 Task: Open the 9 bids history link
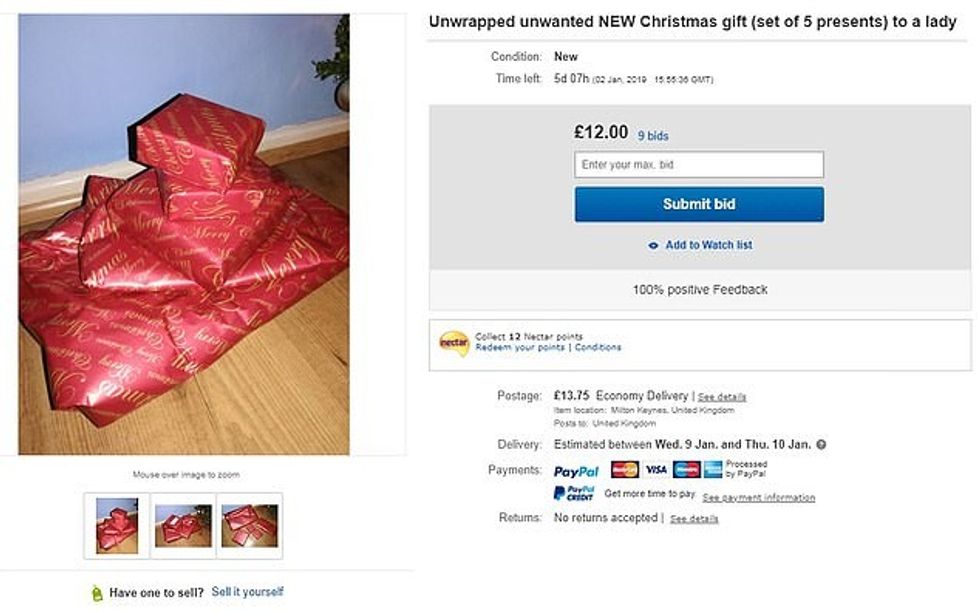[653, 136]
